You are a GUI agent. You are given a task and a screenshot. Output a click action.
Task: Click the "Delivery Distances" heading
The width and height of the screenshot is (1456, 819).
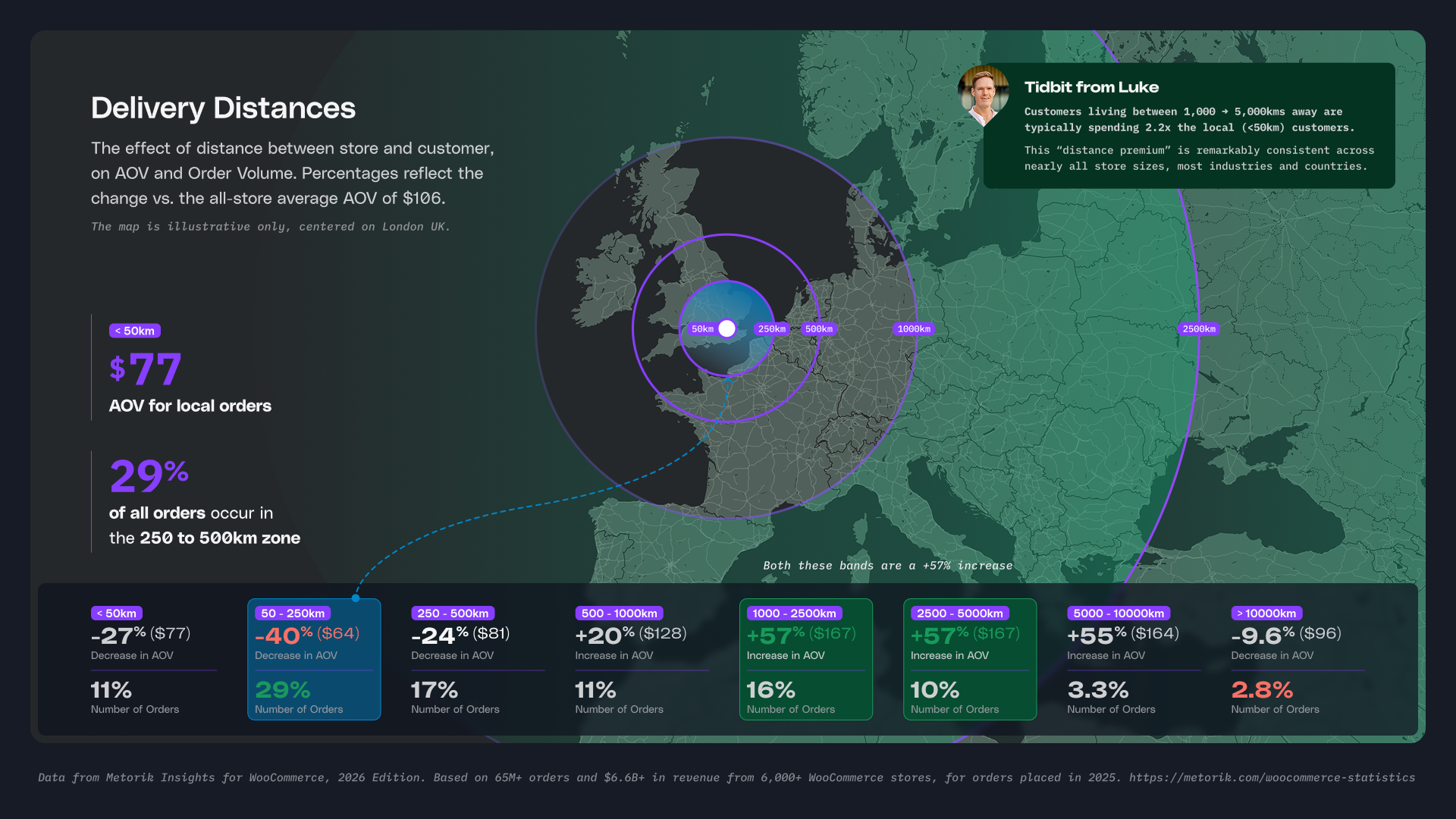(223, 108)
